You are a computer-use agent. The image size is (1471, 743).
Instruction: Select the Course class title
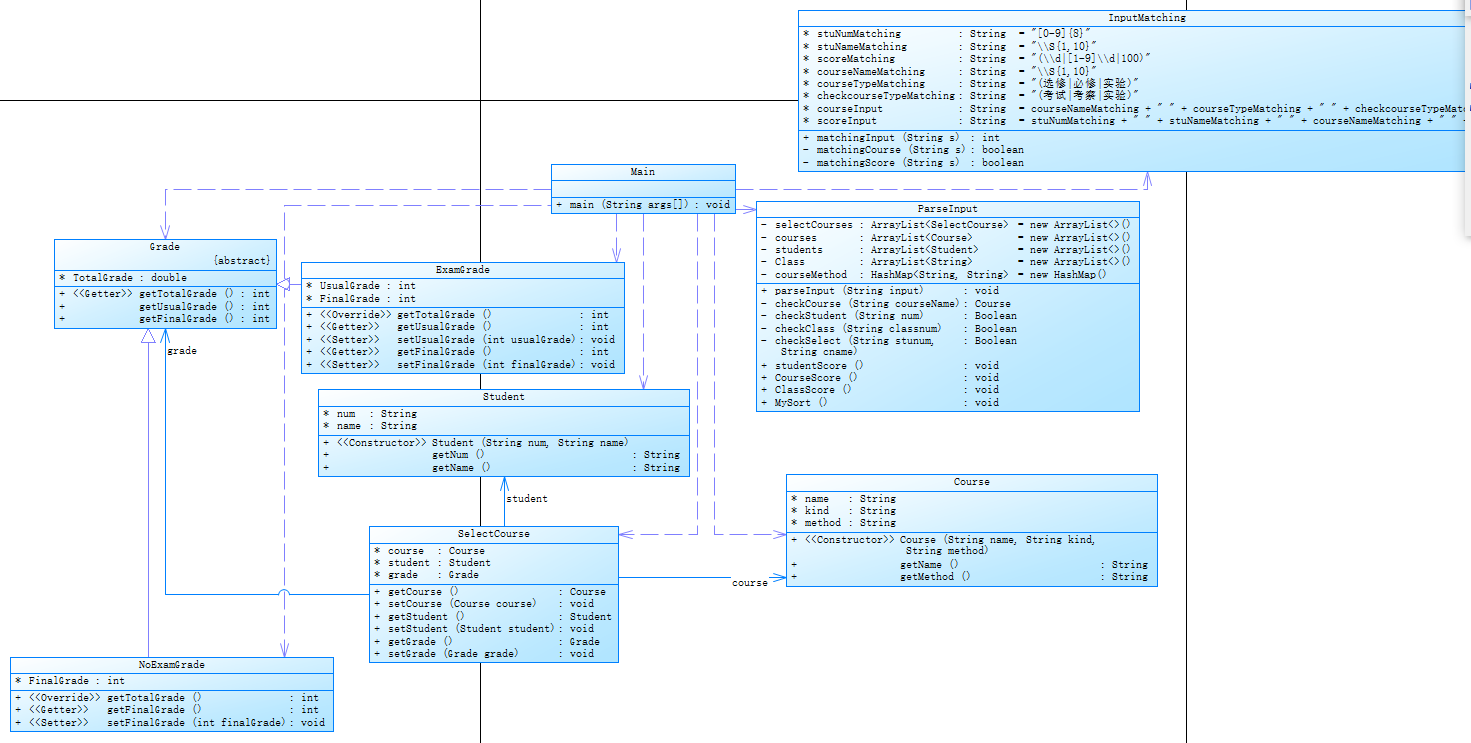(x=972, y=482)
